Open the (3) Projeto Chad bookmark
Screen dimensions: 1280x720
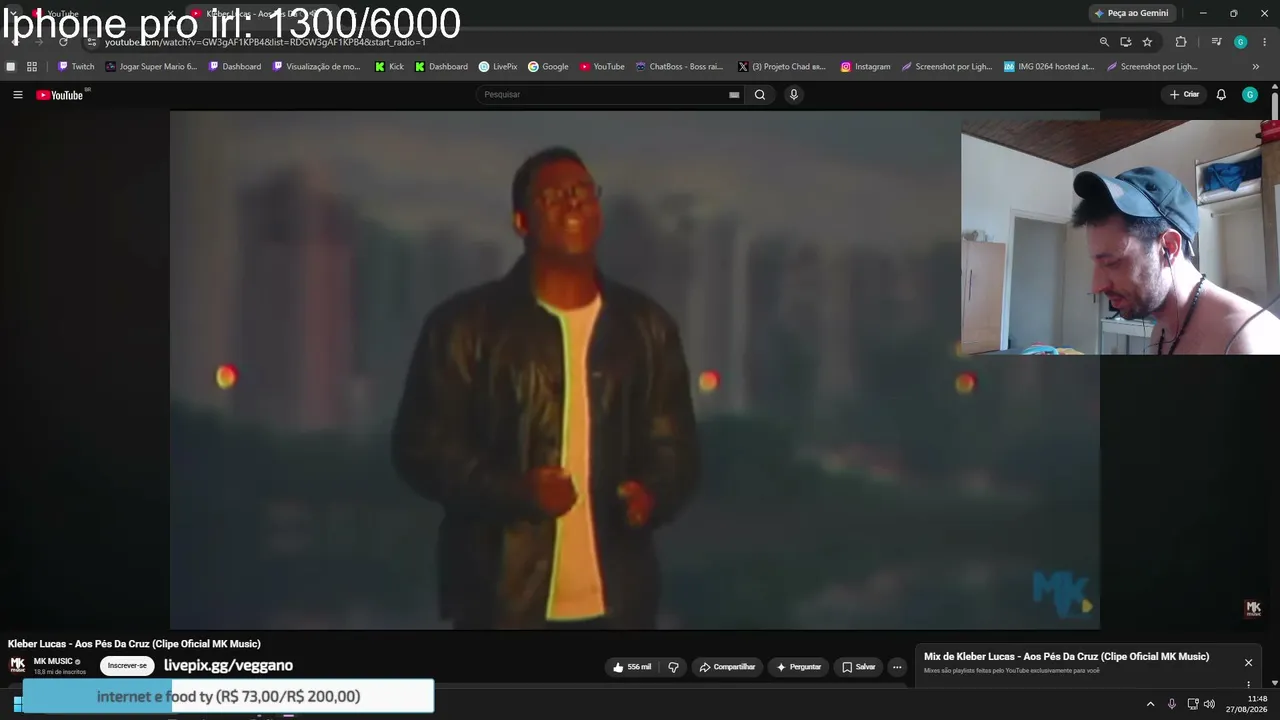782,67
